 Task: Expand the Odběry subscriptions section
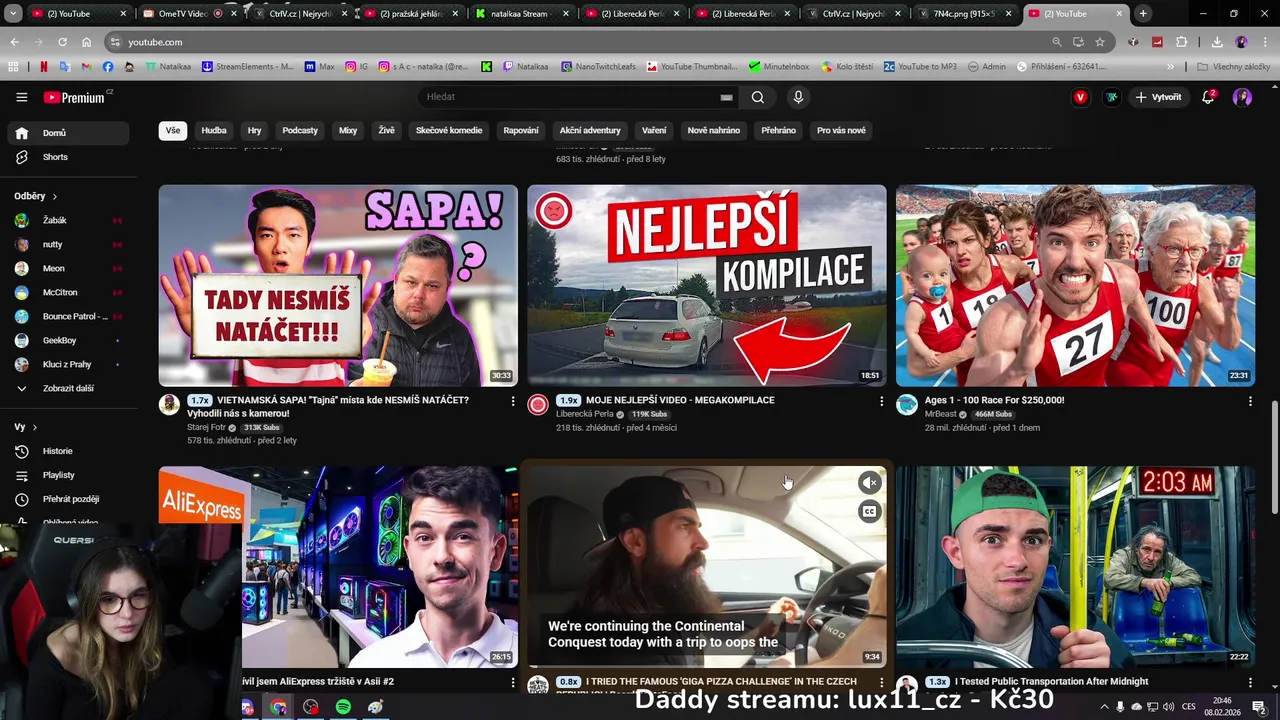36,196
